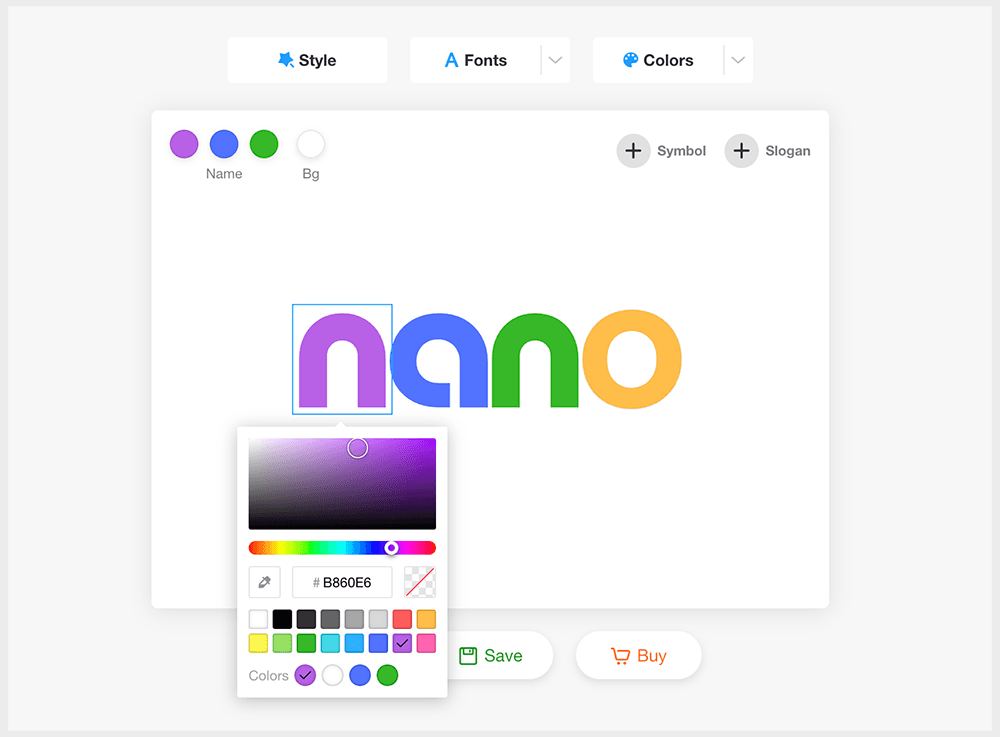Choose the white circle in Colors row
The width and height of the screenshot is (1000, 737).
(x=332, y=675)
